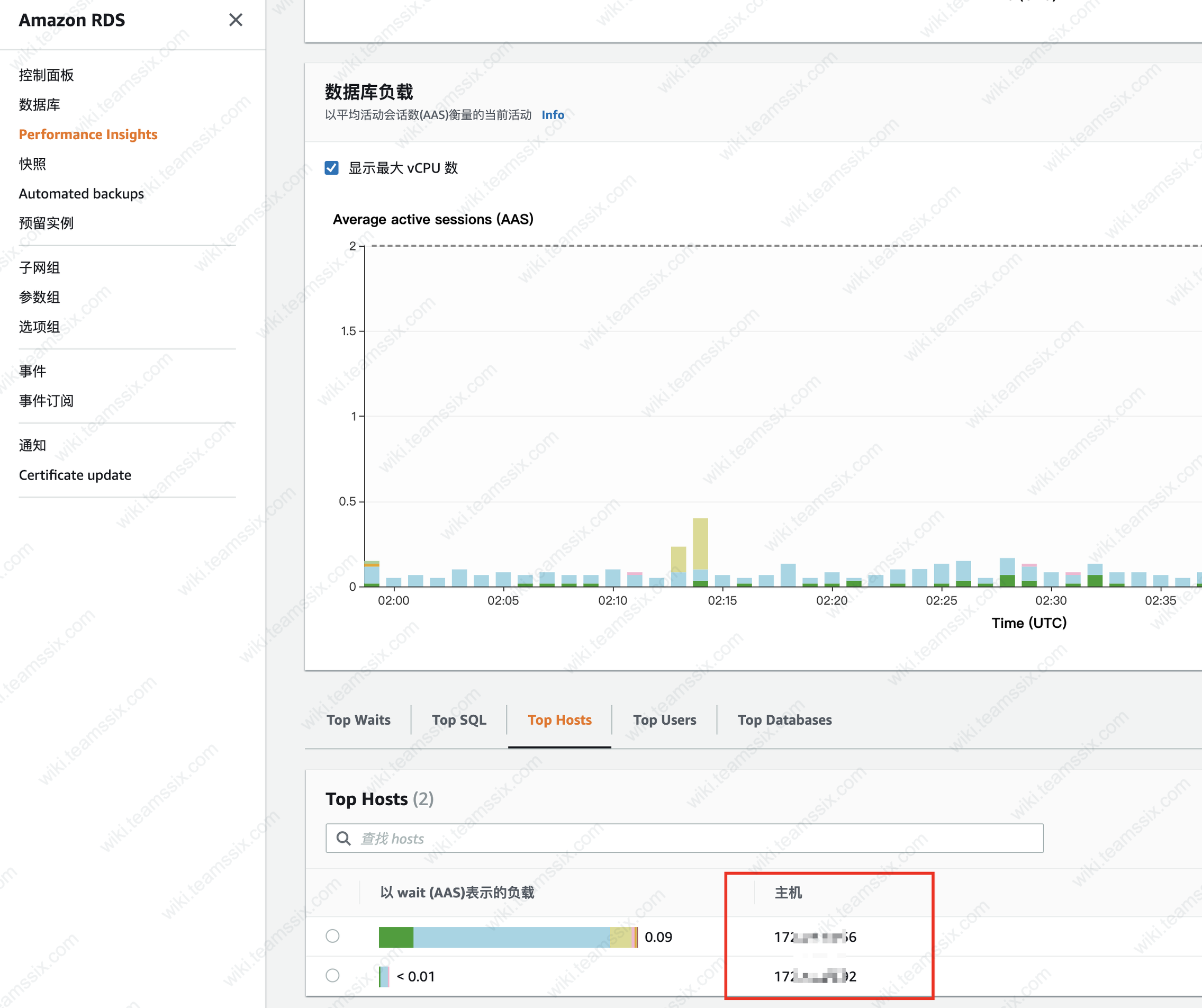Close the Amazon RDS sidebar panel
Image resolution: width=1202 pixels, height=1008 pixels.
point(235,20)
